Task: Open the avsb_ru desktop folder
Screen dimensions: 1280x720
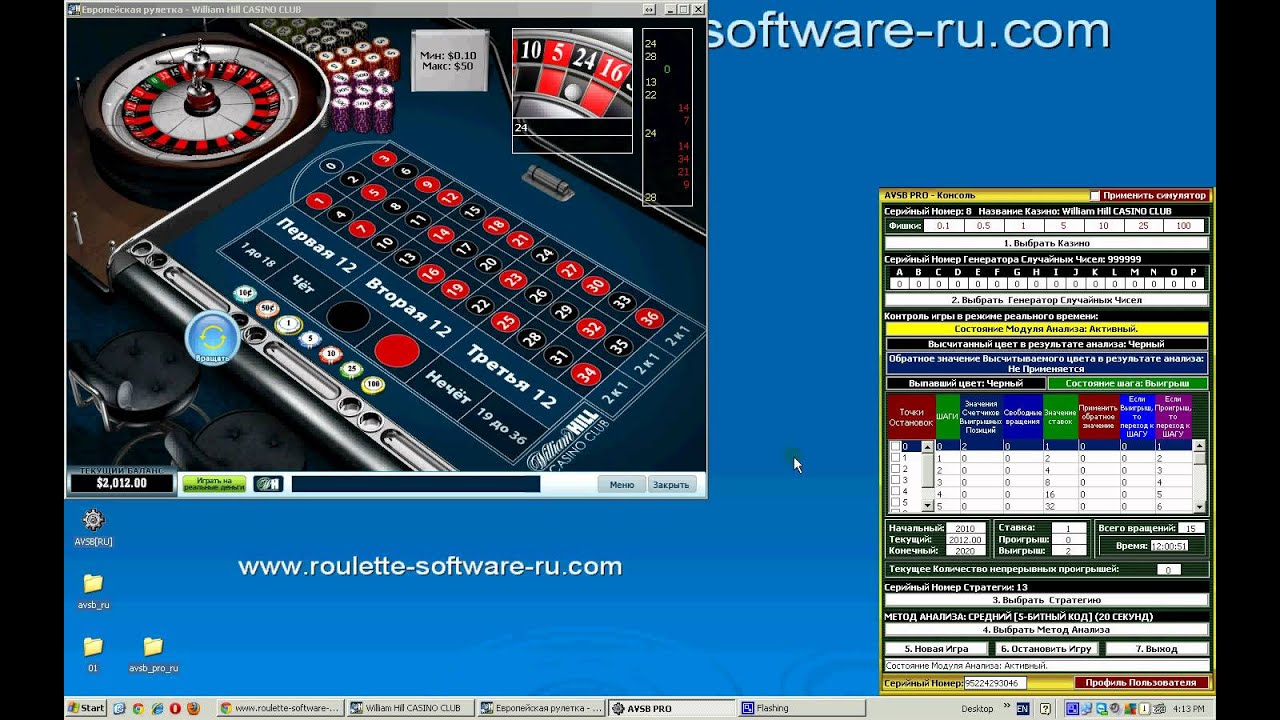Action: [x=93, y=591]
